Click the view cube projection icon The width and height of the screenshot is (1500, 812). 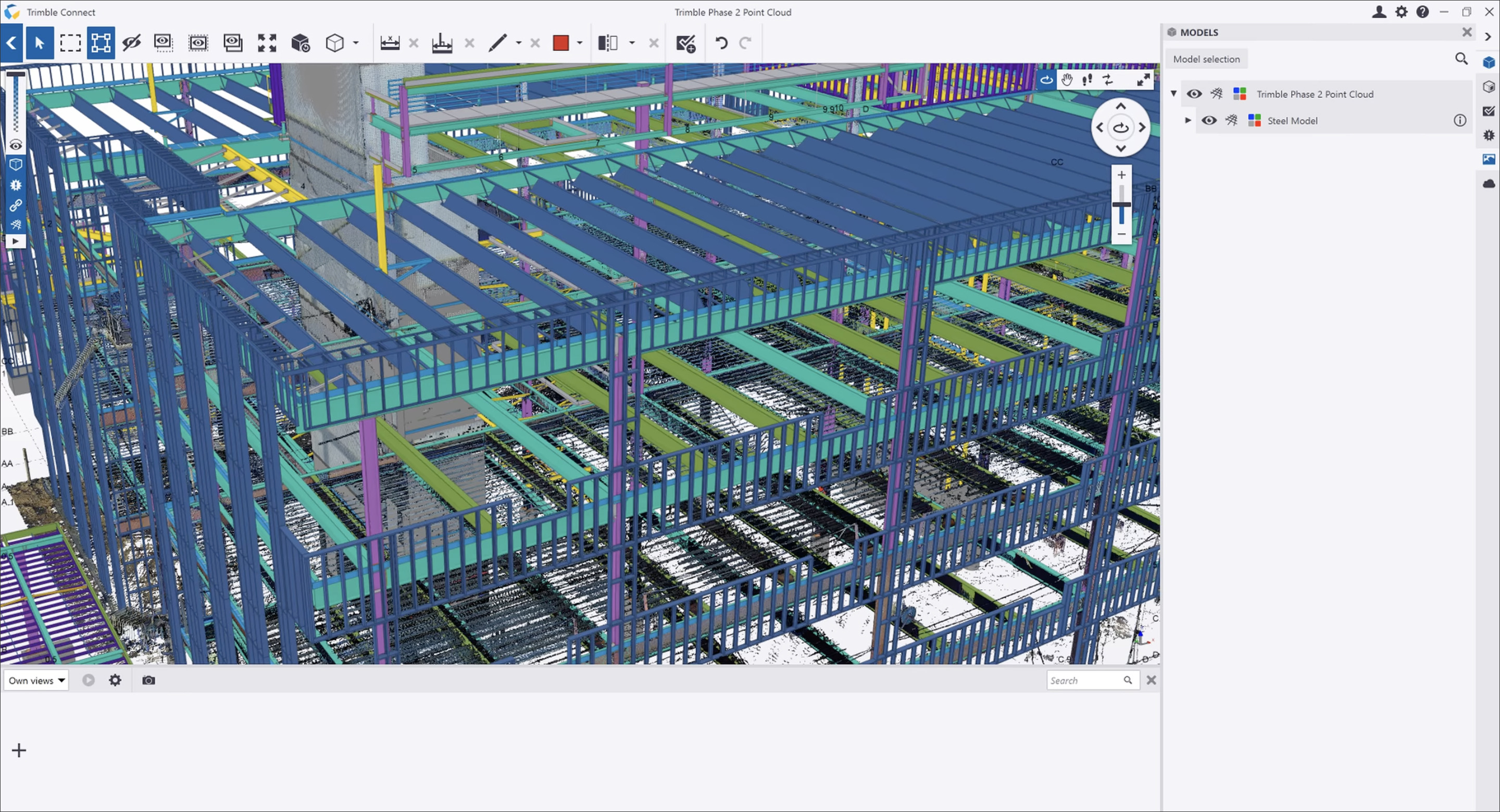pyautogui.click(x=335, y=43)
